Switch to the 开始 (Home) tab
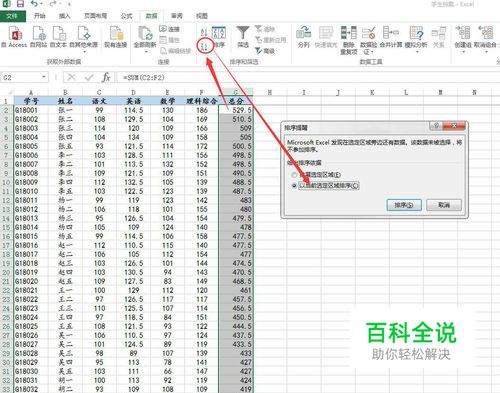 [x=39, y=16]
